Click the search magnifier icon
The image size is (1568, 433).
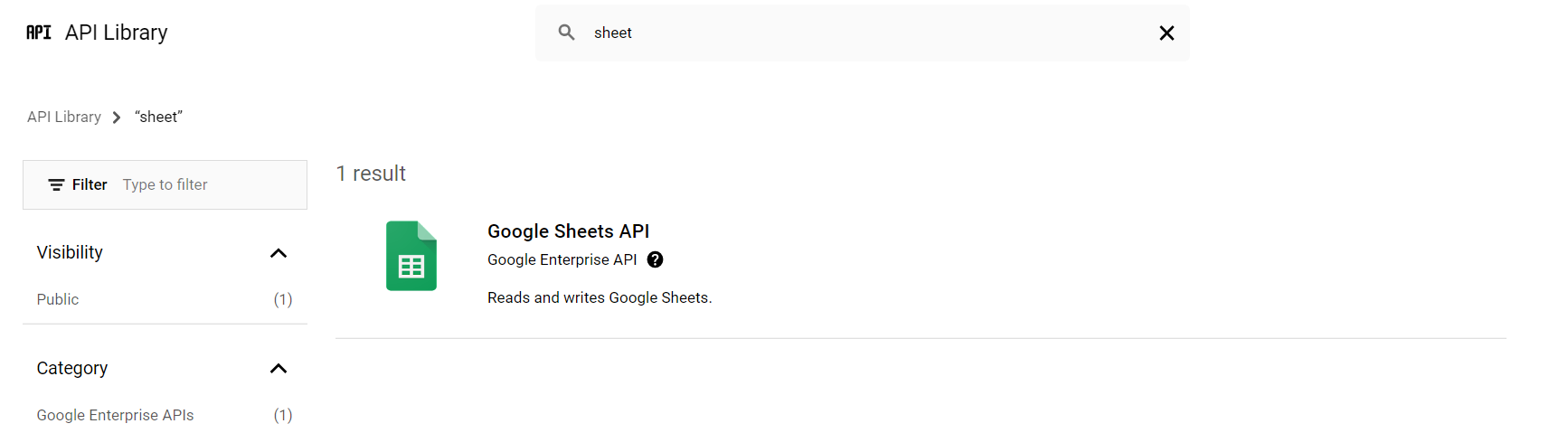coord(567,33)
